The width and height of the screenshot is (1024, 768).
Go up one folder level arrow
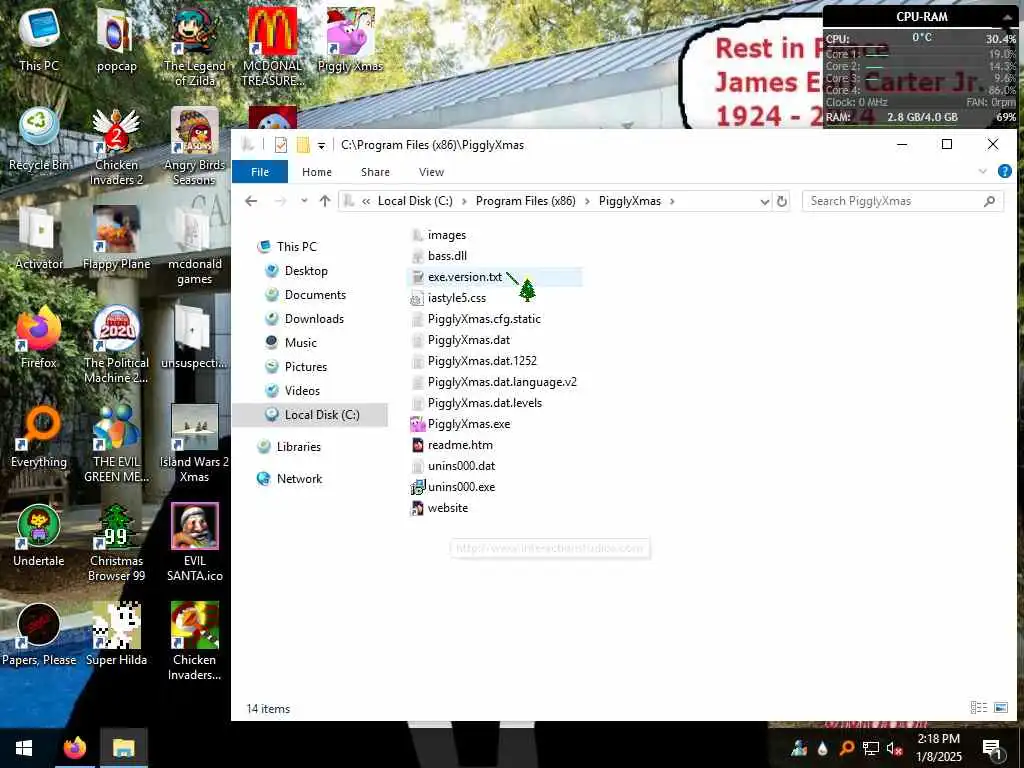pyautogui.click(x=325, y=201)
